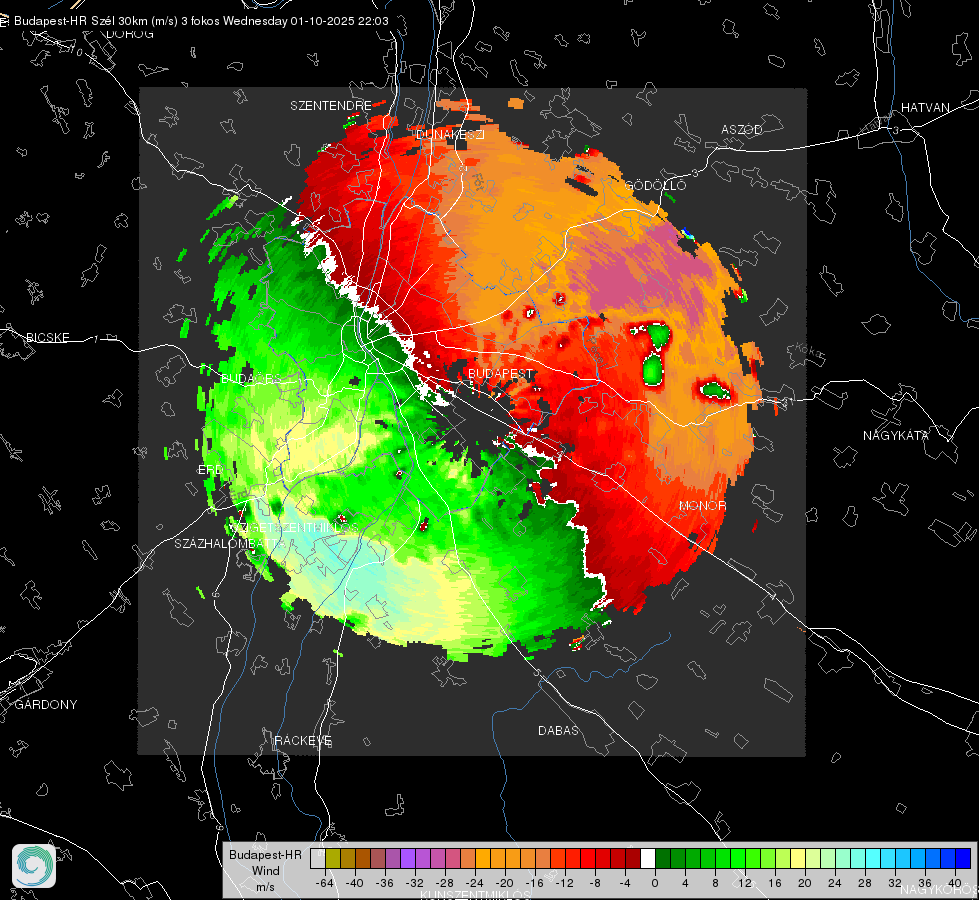Image resolution: width=979 pixels, height=900 pixels.
Task: Click the MONOR town label
Action: (x=702, y=505)
